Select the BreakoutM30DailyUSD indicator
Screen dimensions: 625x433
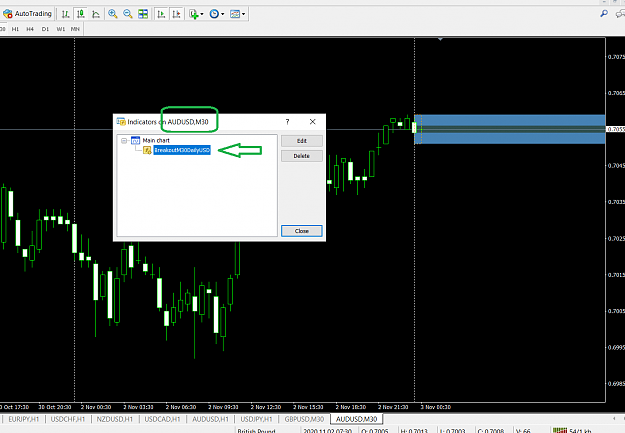(x=182, y=150)
